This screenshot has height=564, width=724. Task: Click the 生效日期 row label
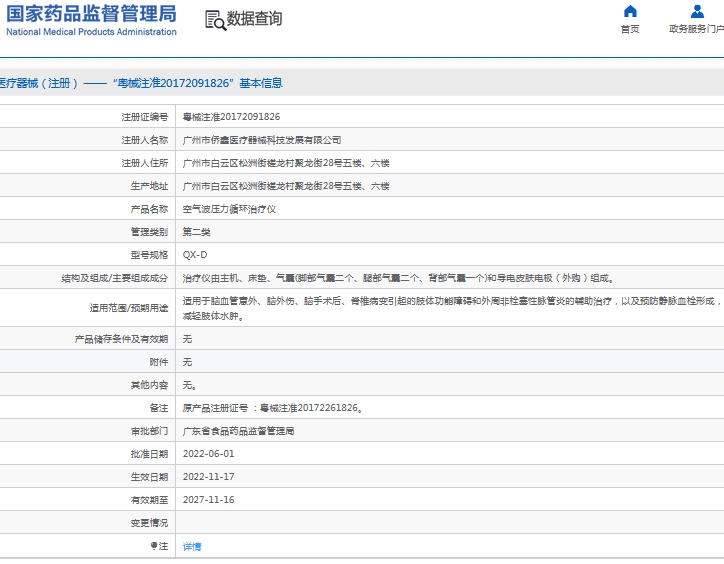click(x=149, y=477)
